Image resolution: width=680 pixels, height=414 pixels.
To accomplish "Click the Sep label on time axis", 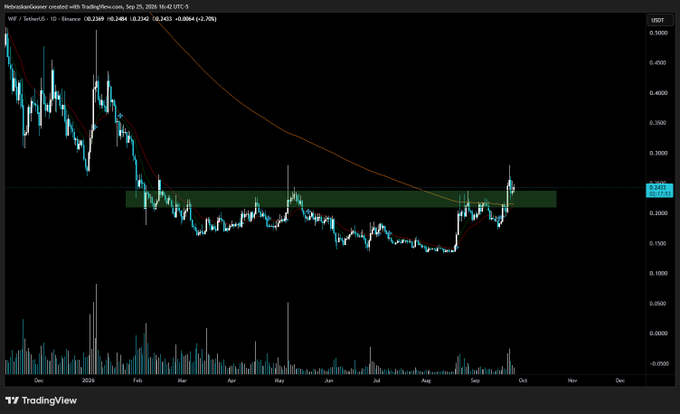I will (x=475, y=381).
